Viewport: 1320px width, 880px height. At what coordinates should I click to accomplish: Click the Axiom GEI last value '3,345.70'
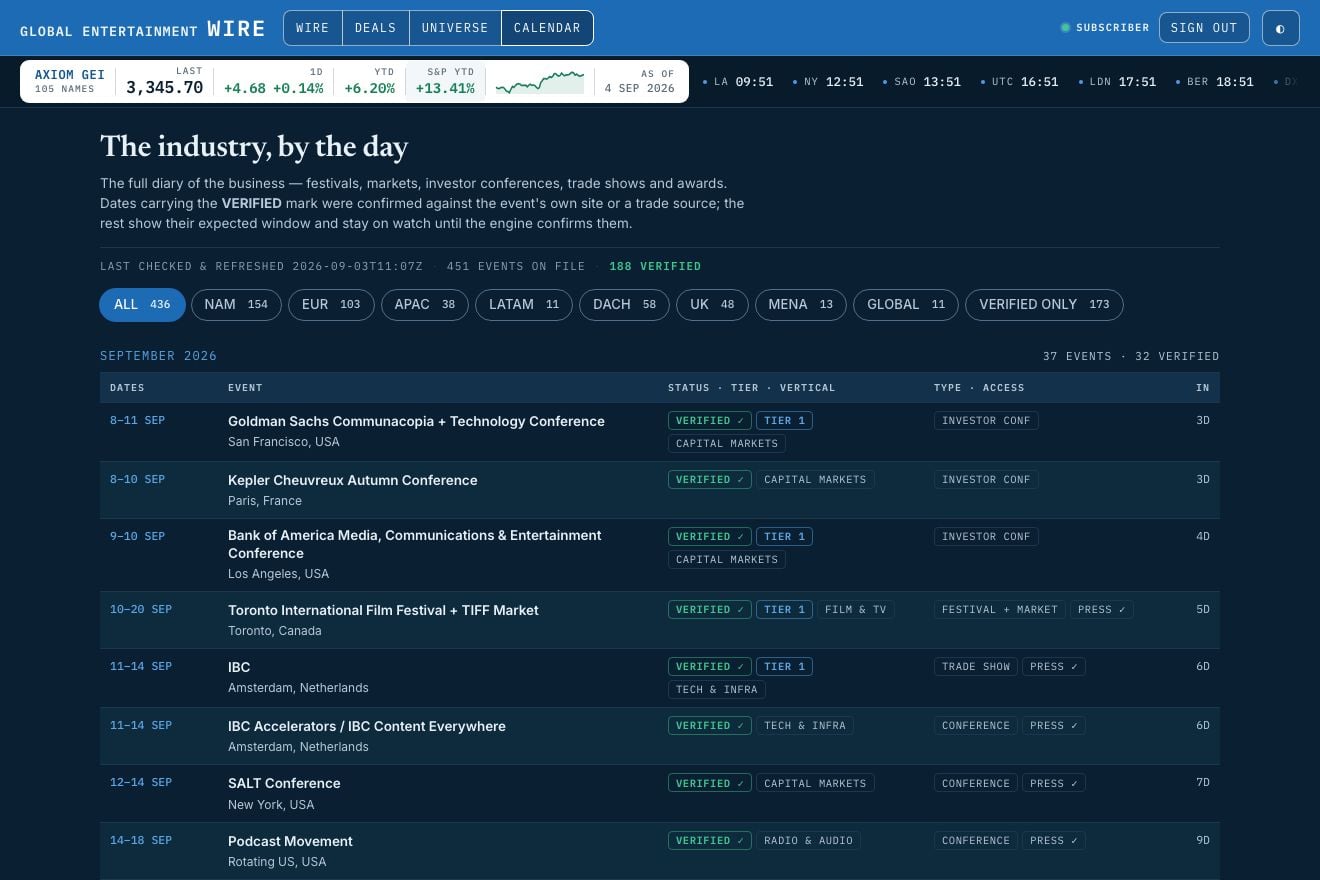[x=165, y=88]
